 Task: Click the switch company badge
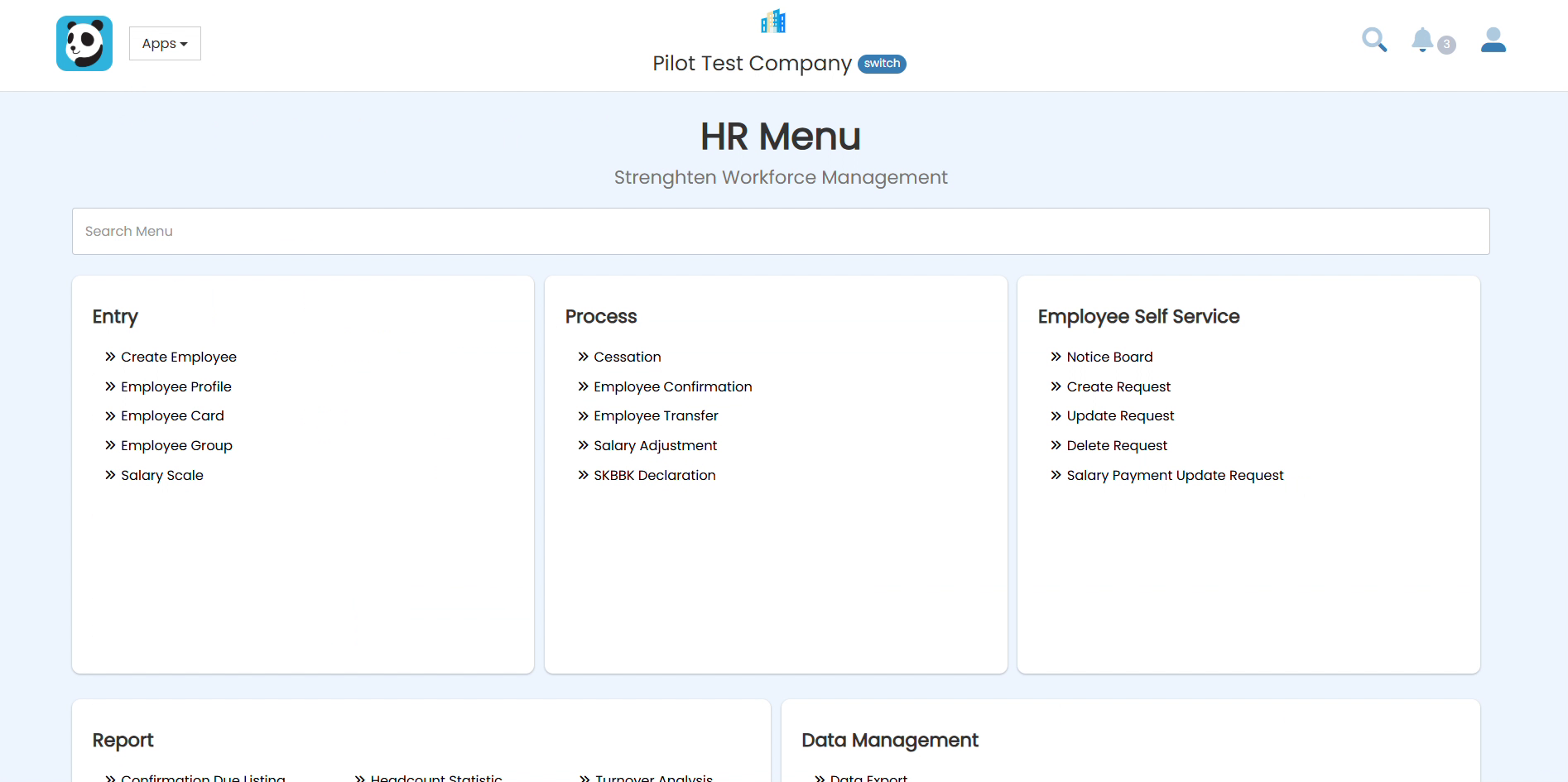[x=882, y=64]
